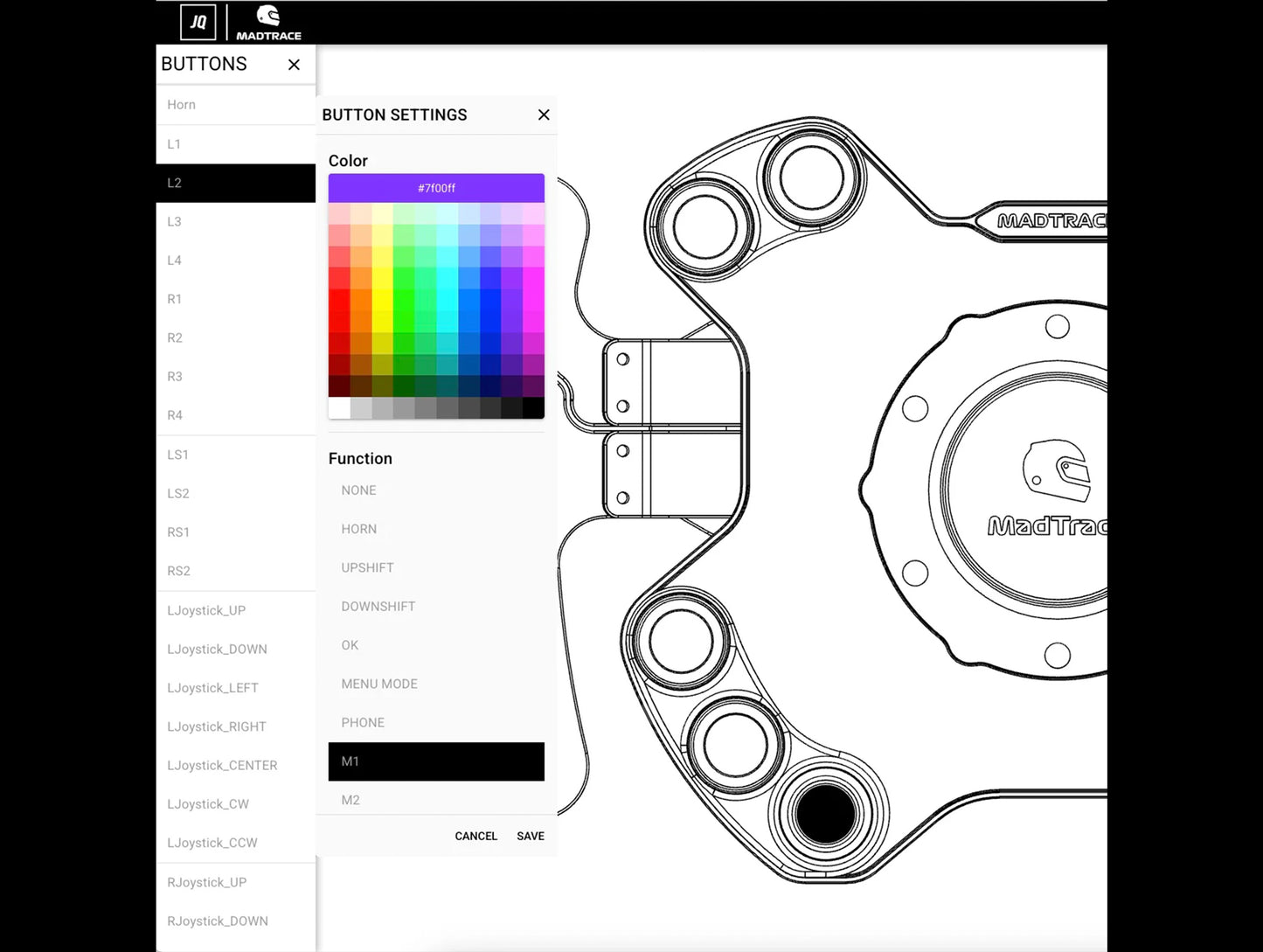Click the JQ logo in the header
The width and height of the screenshot is (1263, 952).
[x=198, y=22]
